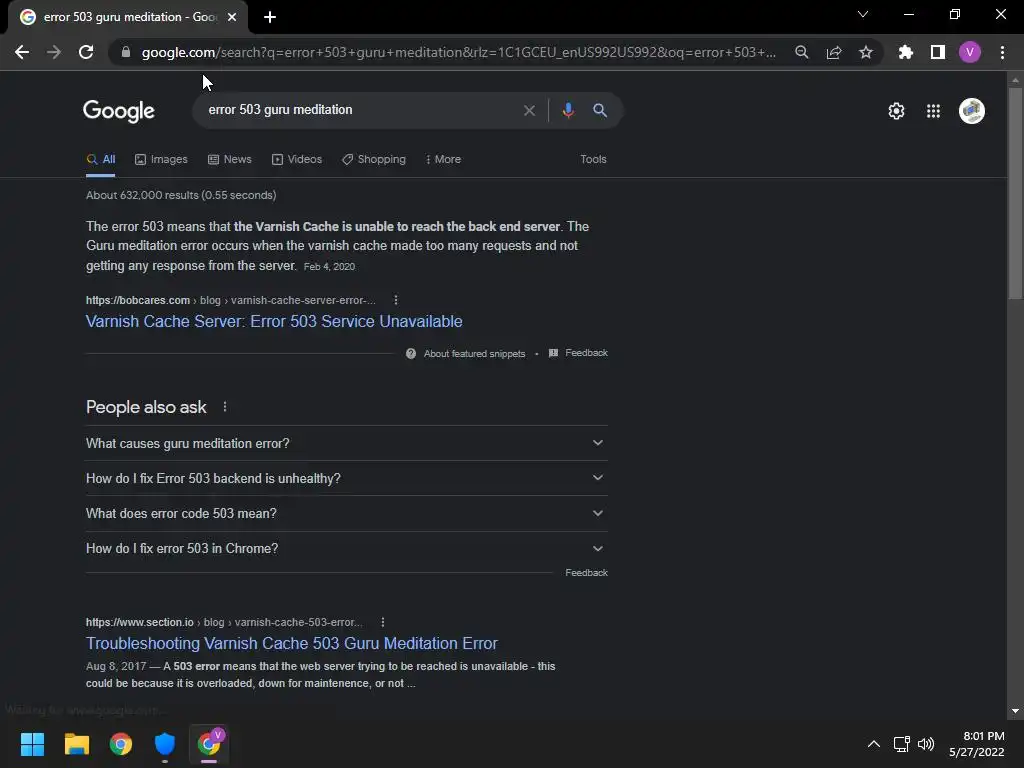Open Chrome profile V avatar

pyautogui.click(x=970, y=52)
